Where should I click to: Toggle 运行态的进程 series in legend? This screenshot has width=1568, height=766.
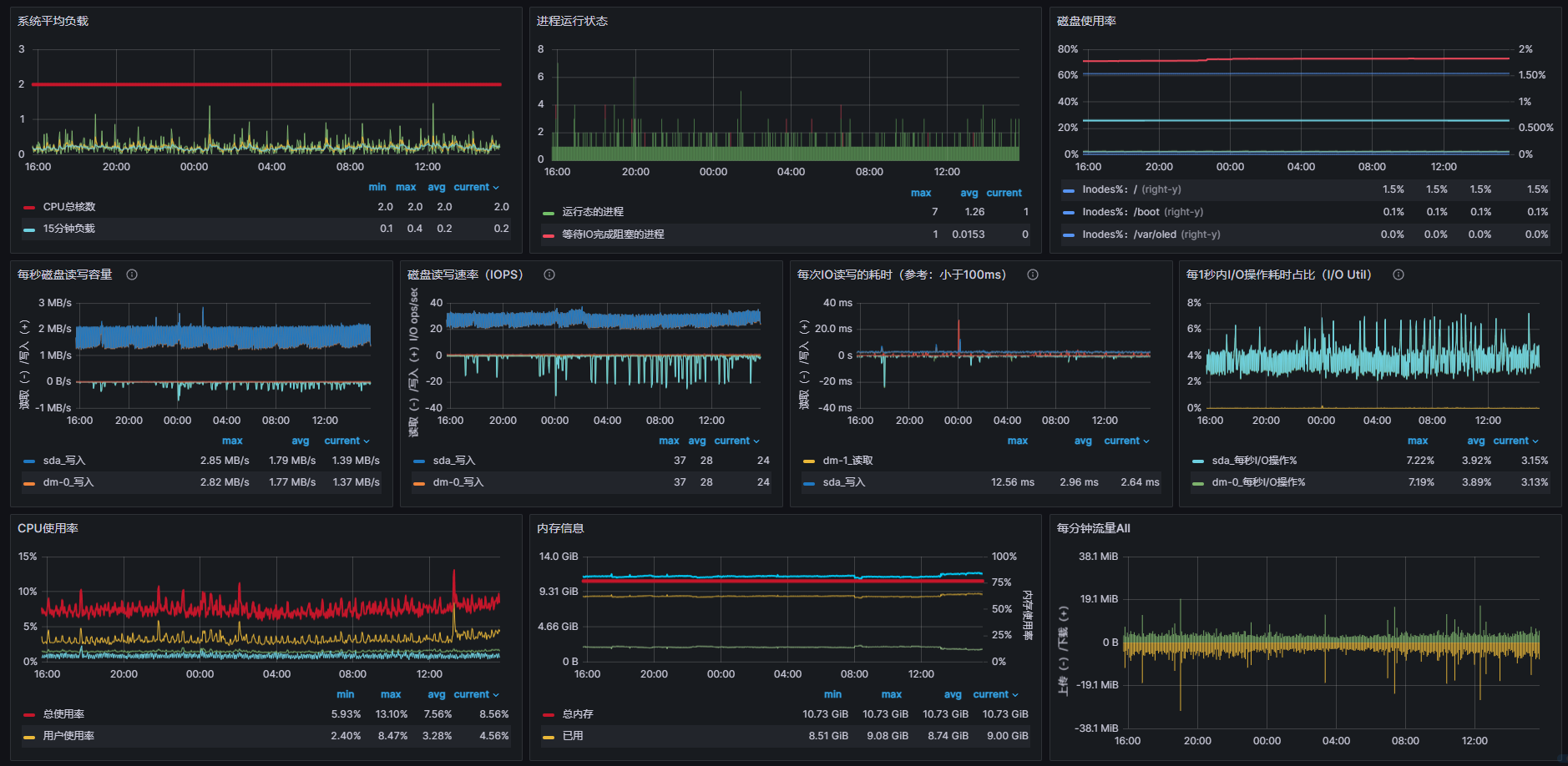coord(593,212)
